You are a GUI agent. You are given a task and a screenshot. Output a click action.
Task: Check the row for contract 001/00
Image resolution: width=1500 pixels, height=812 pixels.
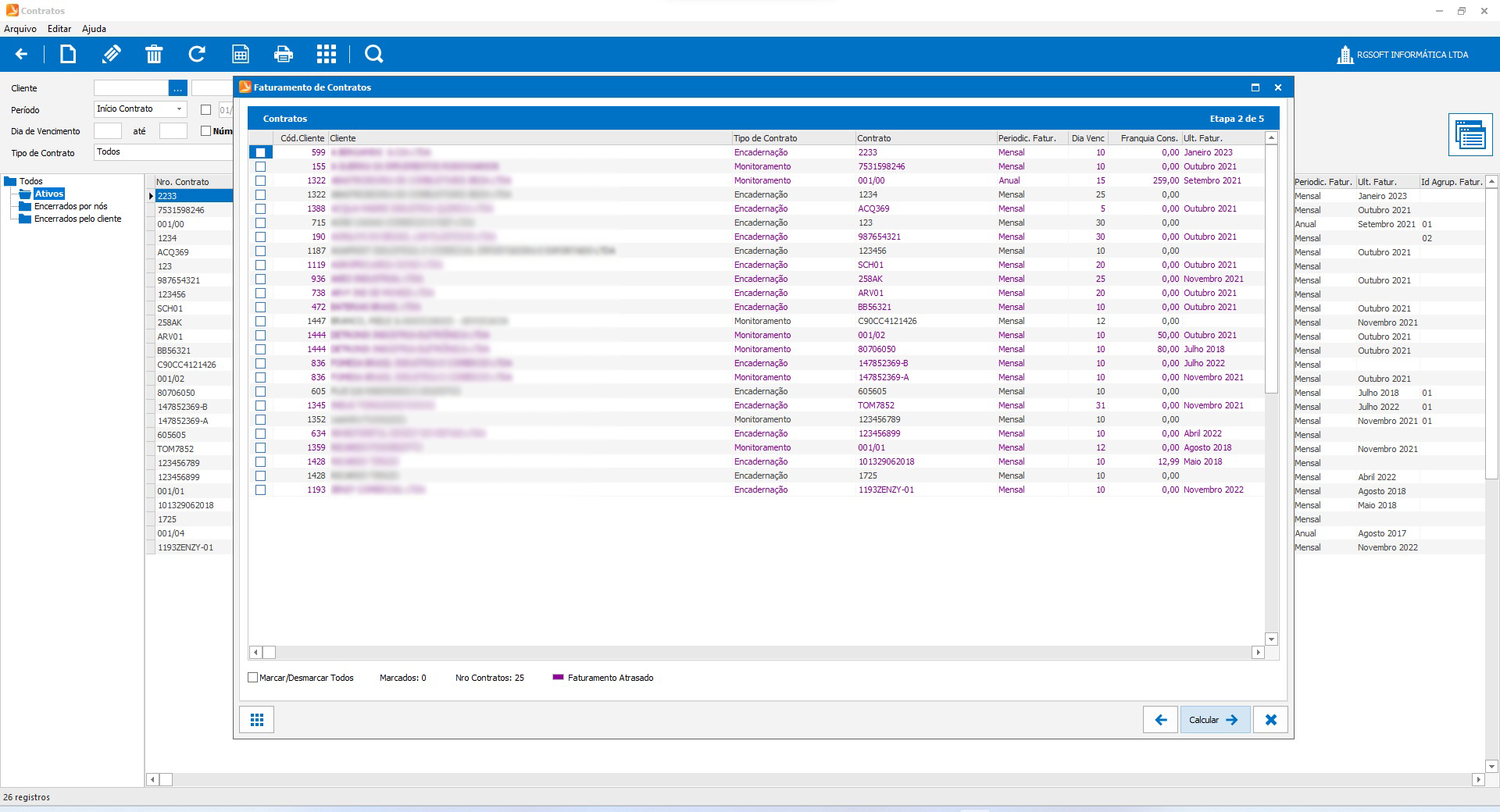click(260, 180)
